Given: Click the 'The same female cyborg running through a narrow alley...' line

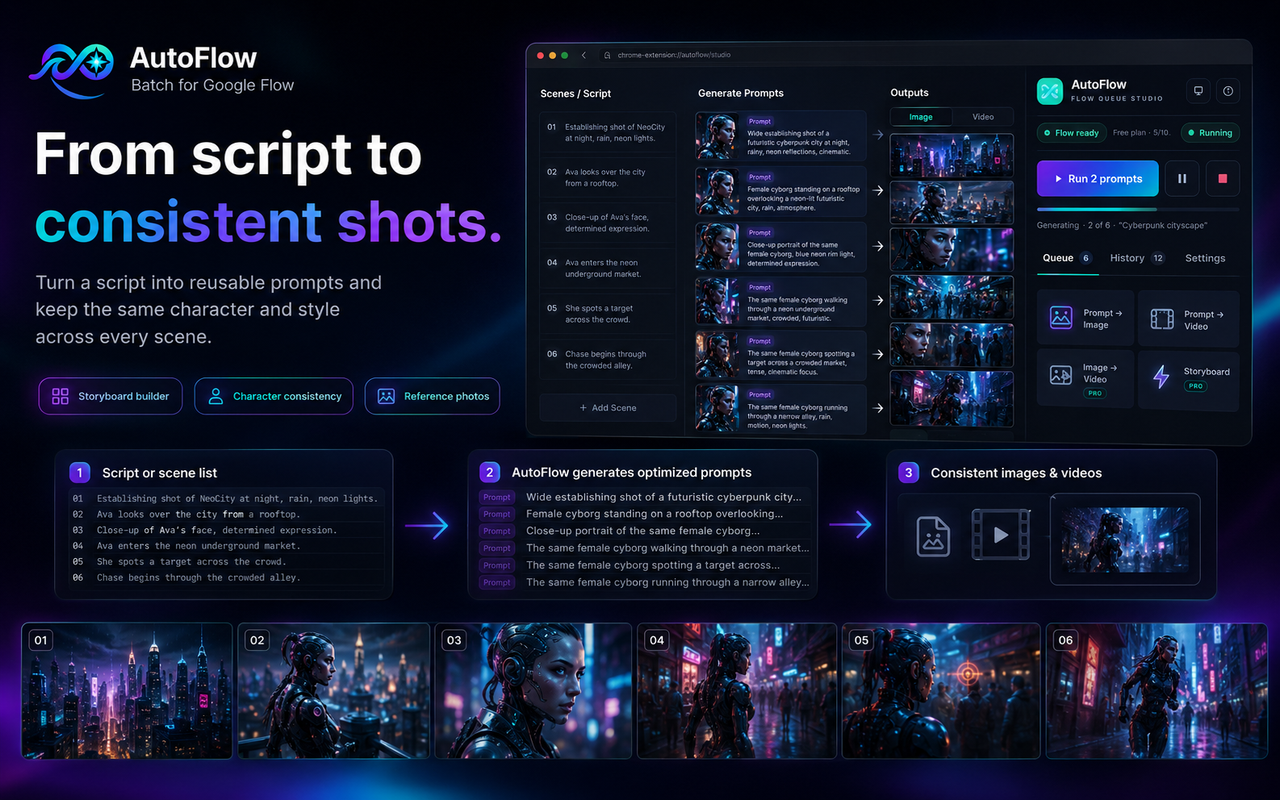Looking at the screenshot, I should 668,582.
